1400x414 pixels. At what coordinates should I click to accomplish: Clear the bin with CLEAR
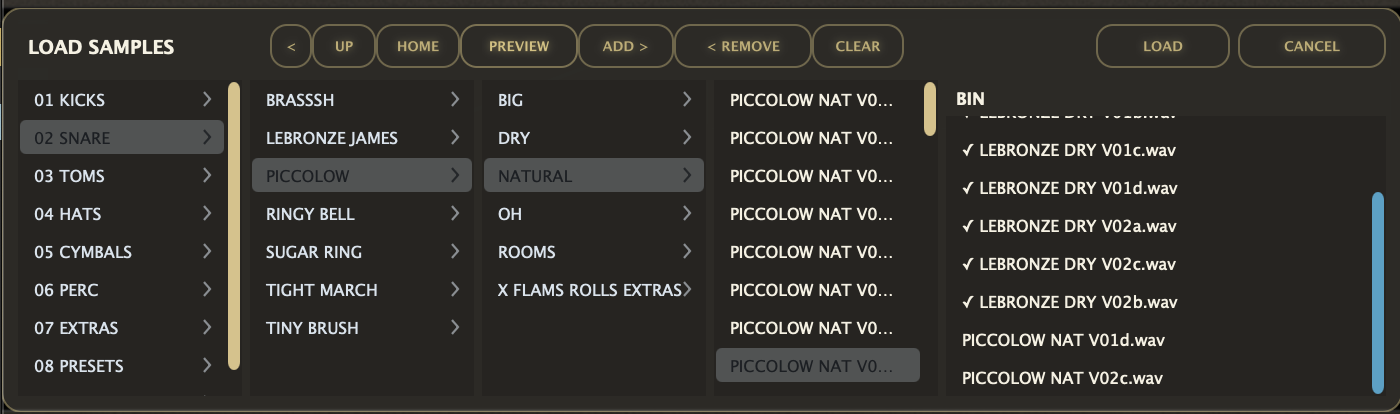pyautogui.click(x=858, y=46)
